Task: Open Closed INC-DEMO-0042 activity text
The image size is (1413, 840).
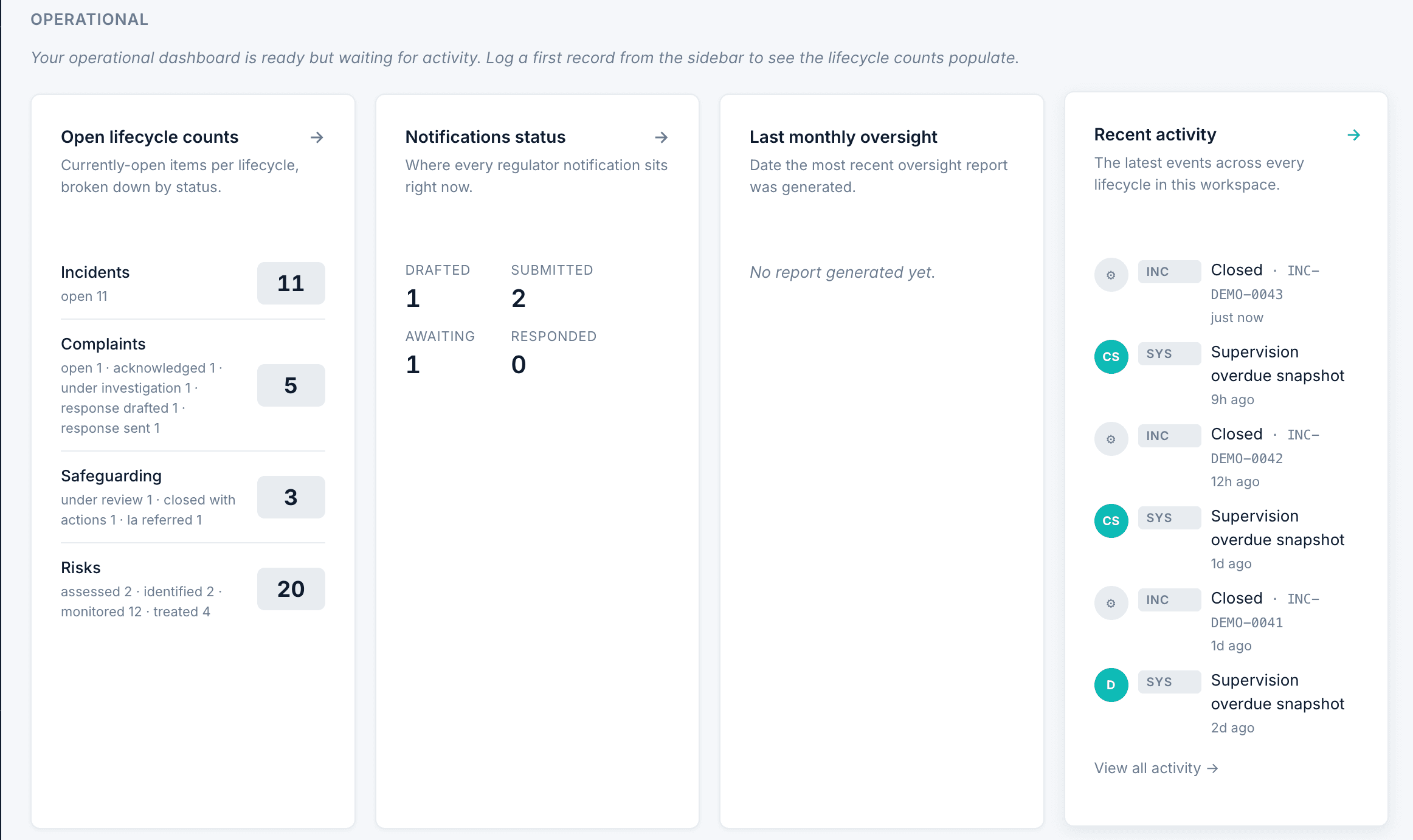Action: pos(1265,446)
